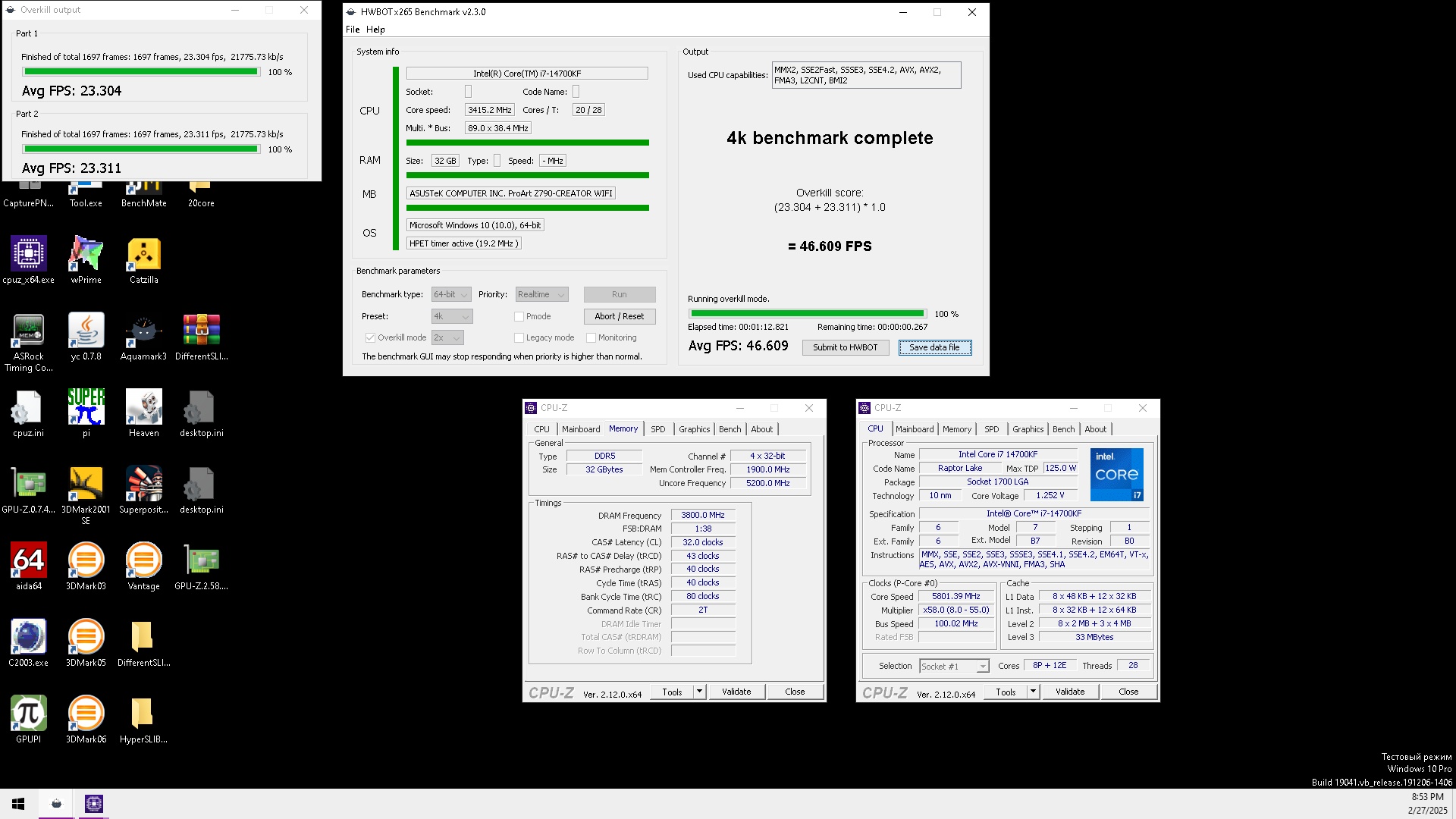This screenshot has height=819, width=1456.
Task: Select the CPU-Z taskbar icon
Action: pos(94,804)
